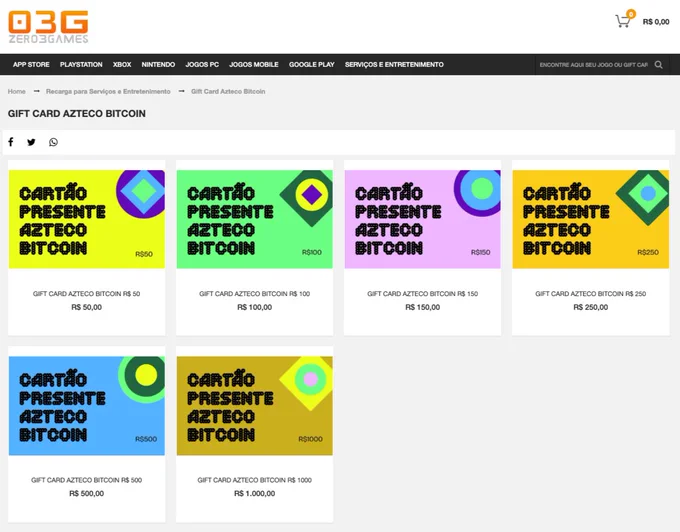Click Gift Card Azteco Bitcoin breadcrumb
The height and width of the screenshot is (532, 680).
coord(228,91)
